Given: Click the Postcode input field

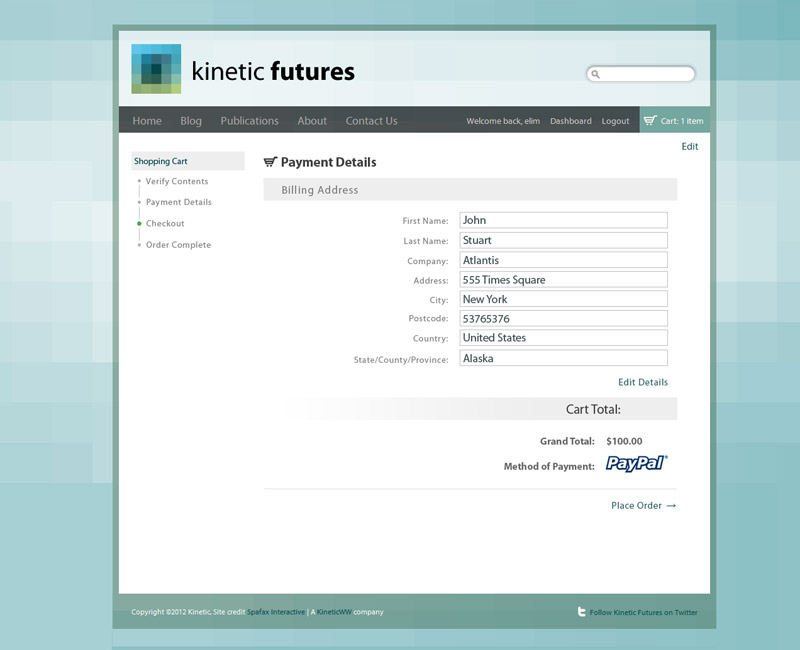Looking at the screenshot, I should pyautogui.click(x=563, y=319).
